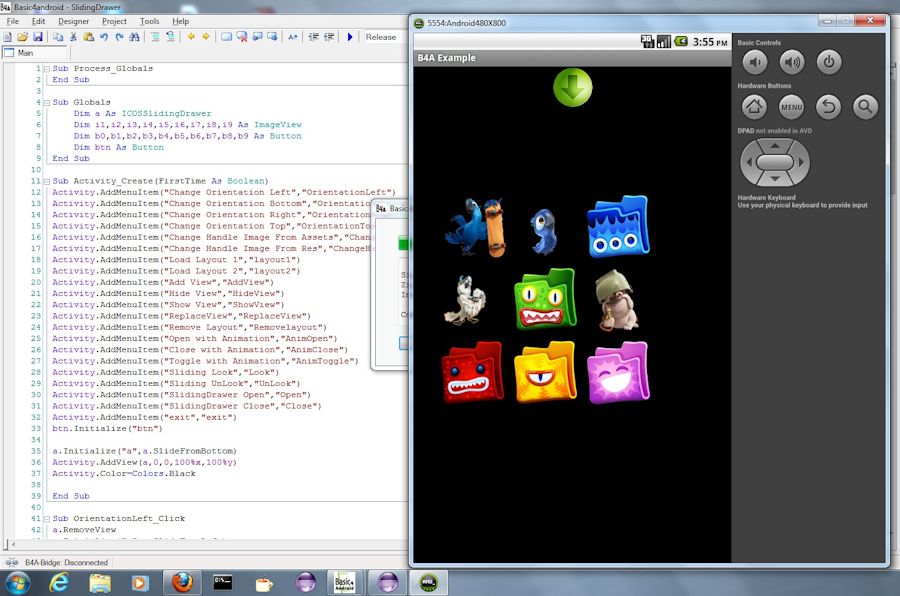Navigate forward with yellow right arrow

coord(205,37)
